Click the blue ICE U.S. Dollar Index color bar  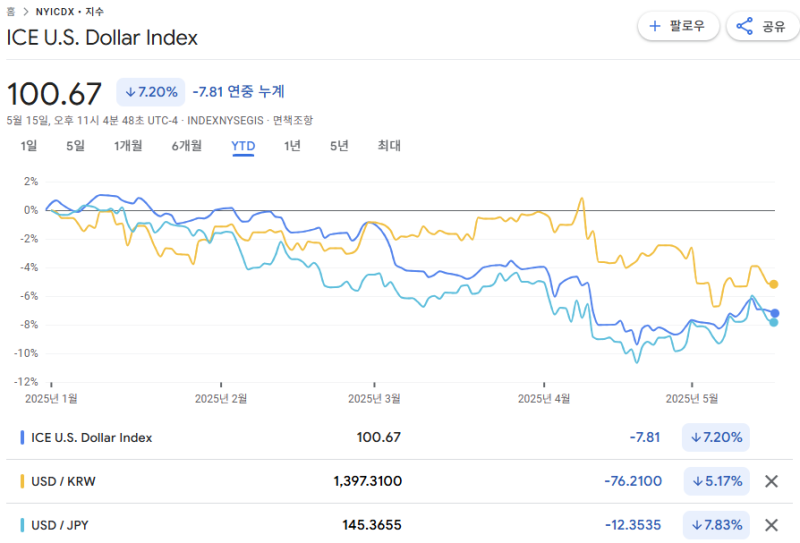click(22, 437)
